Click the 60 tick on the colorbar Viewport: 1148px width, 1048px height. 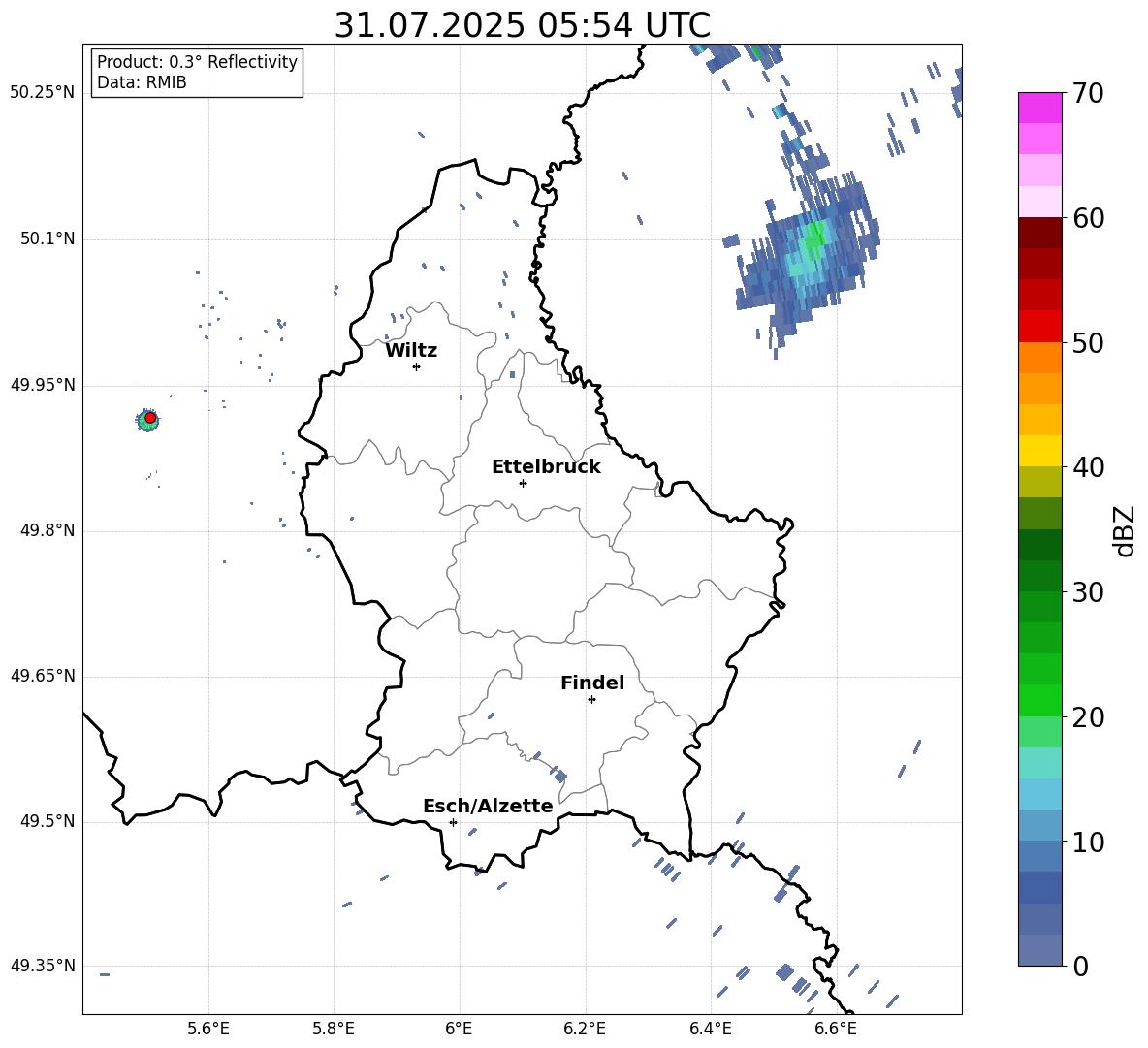[x=1088, y=218]
